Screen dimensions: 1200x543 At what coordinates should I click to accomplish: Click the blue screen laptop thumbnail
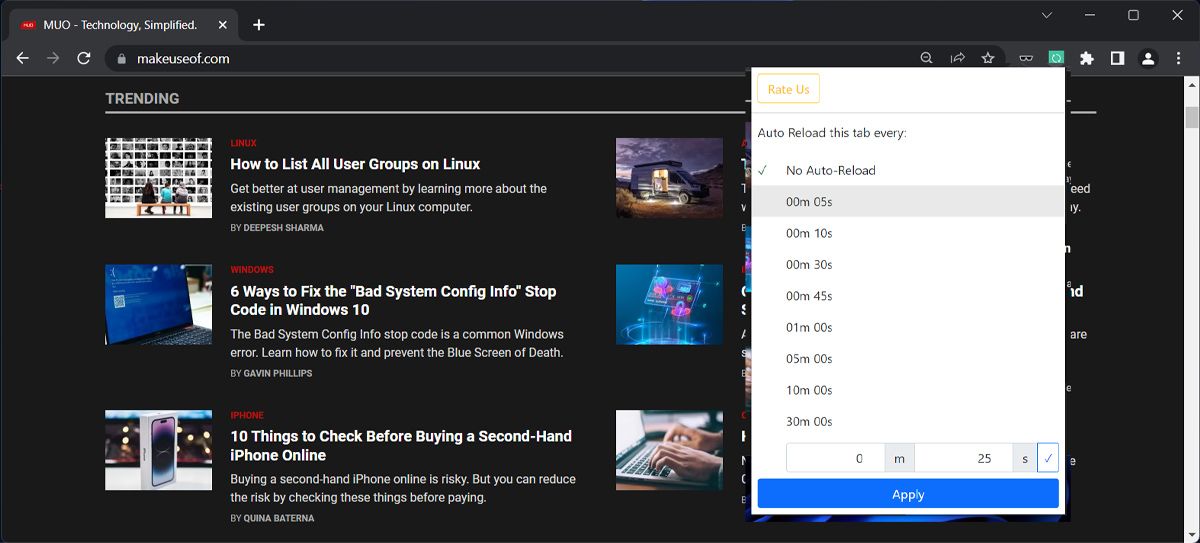coord(158,305)
